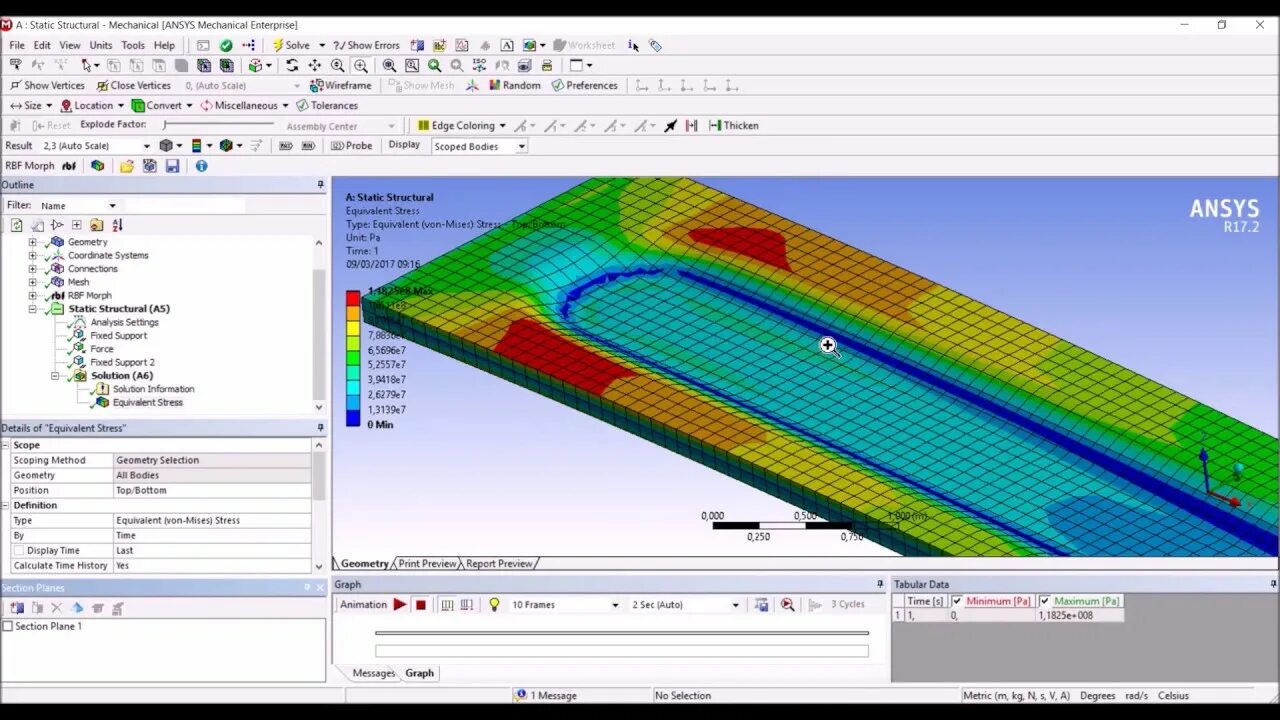Switch to the Print Preview tab
The image size is (1280, 720).
[427, 564]
